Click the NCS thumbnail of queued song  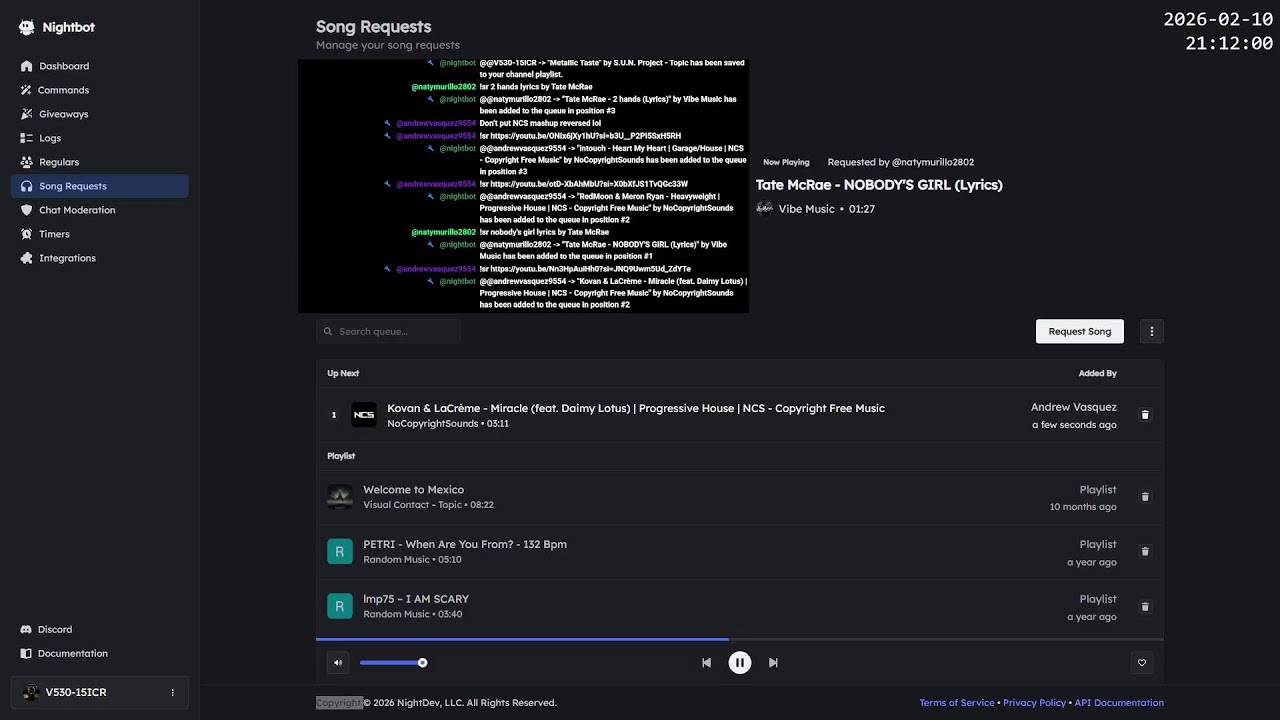[x=364, y=414]
